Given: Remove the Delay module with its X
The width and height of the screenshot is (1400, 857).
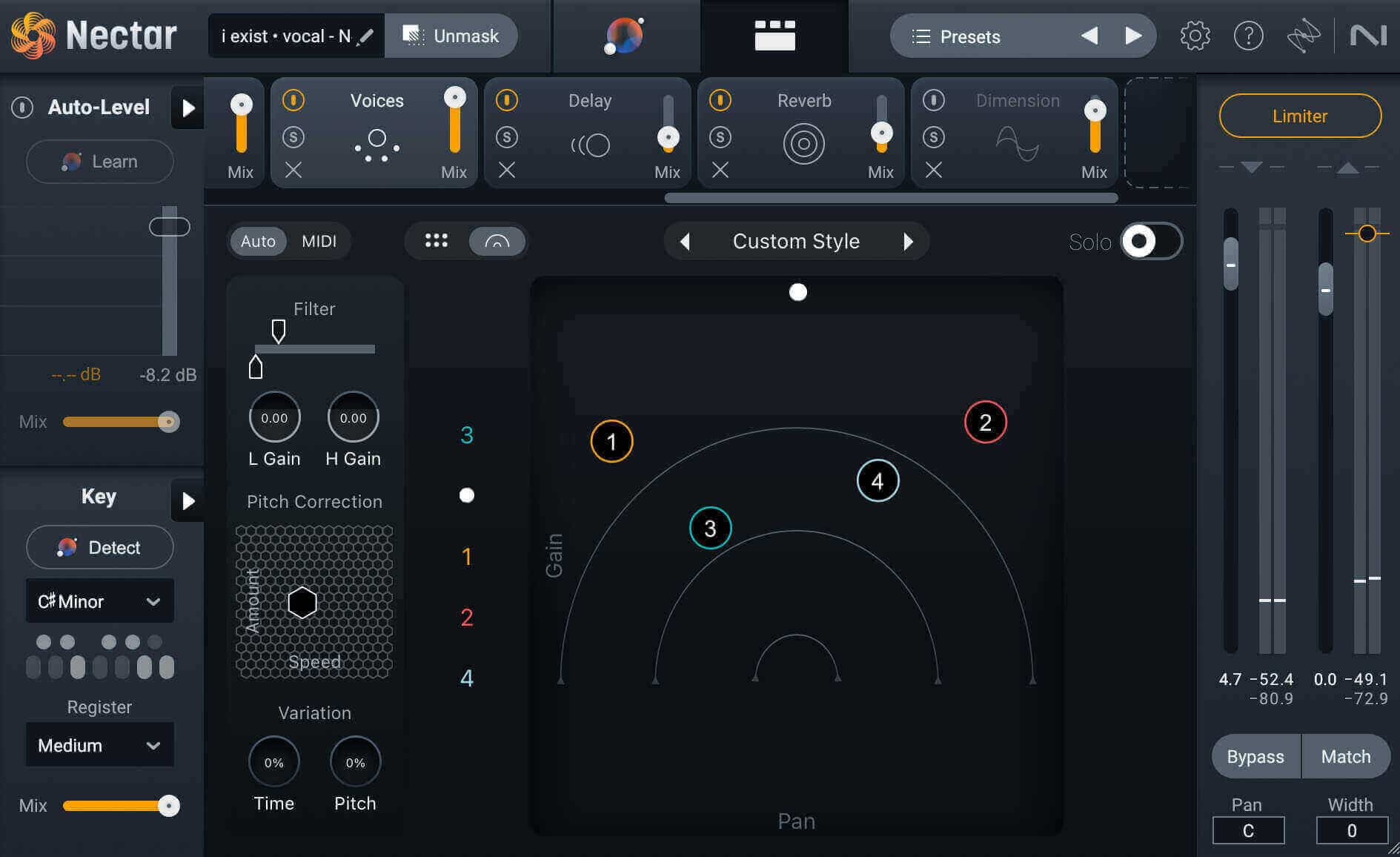Looking at the screenshot, I should 507,171.
